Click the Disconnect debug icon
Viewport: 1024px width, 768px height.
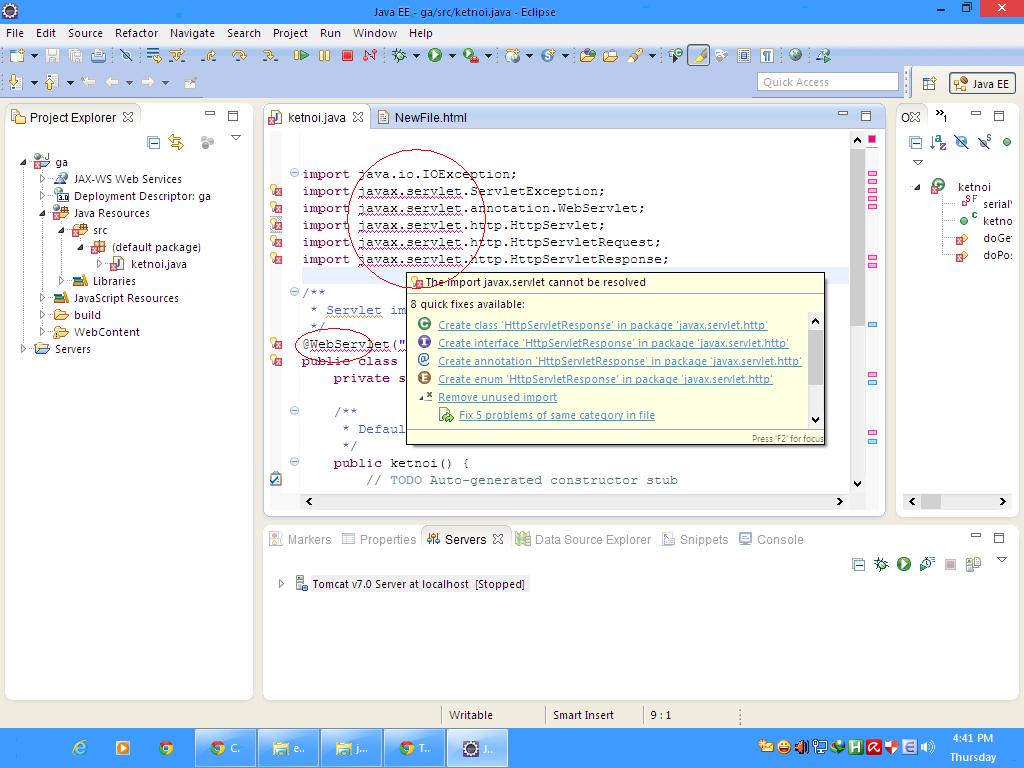(x=370, y=56)
